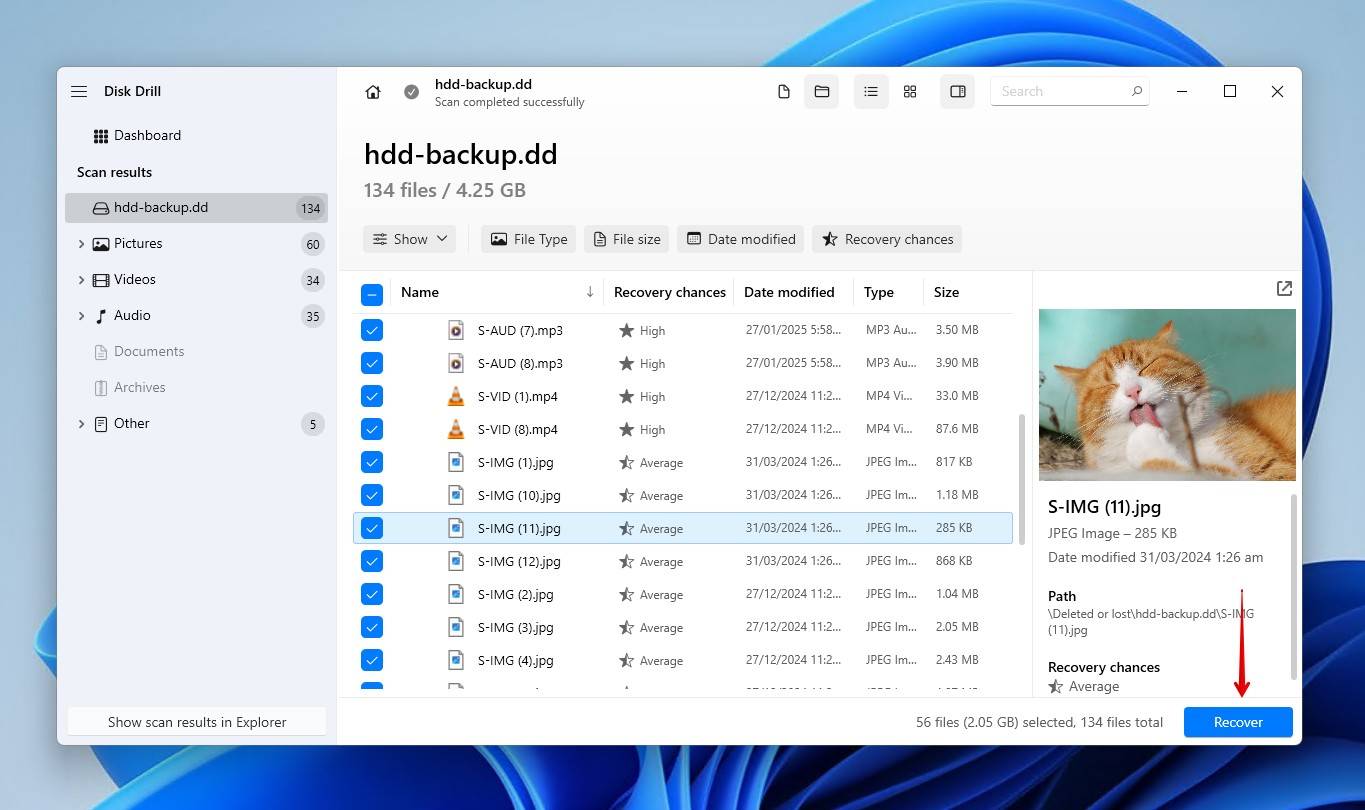Click the blue Recover button

1238,722
